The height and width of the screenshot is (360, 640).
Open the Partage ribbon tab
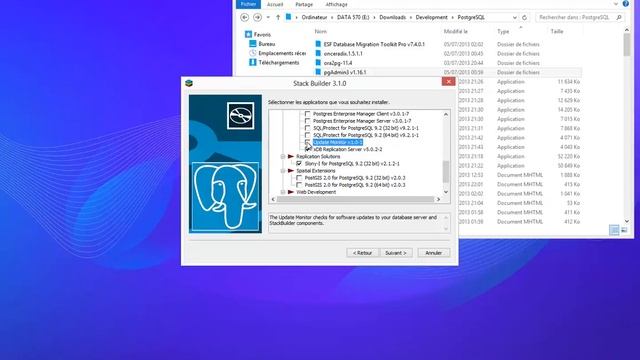click(304, 4)
